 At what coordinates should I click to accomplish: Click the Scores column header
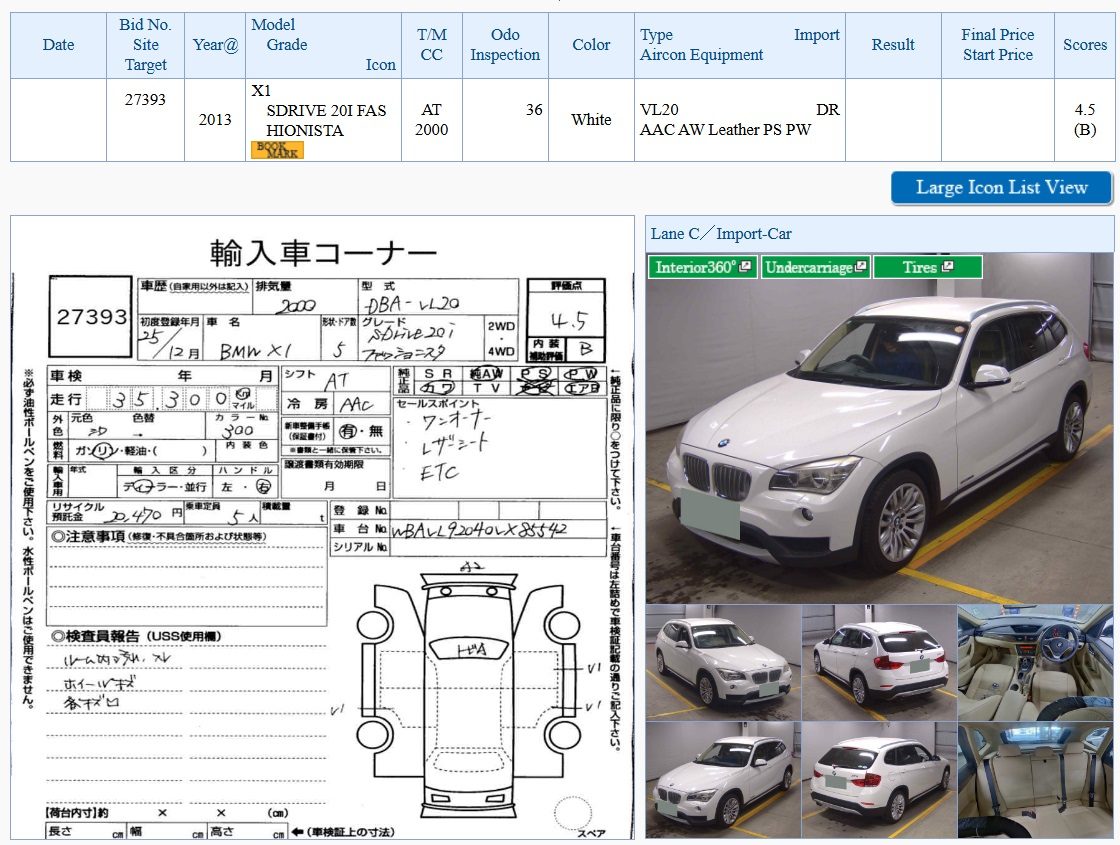(1084, 44)
